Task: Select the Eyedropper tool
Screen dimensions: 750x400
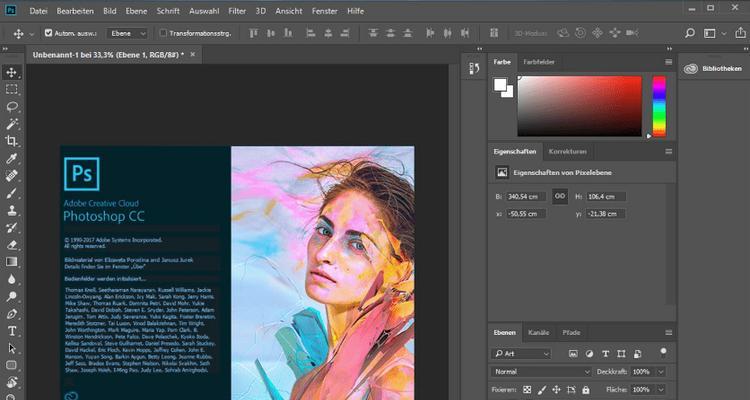Action: coord(11,158)
